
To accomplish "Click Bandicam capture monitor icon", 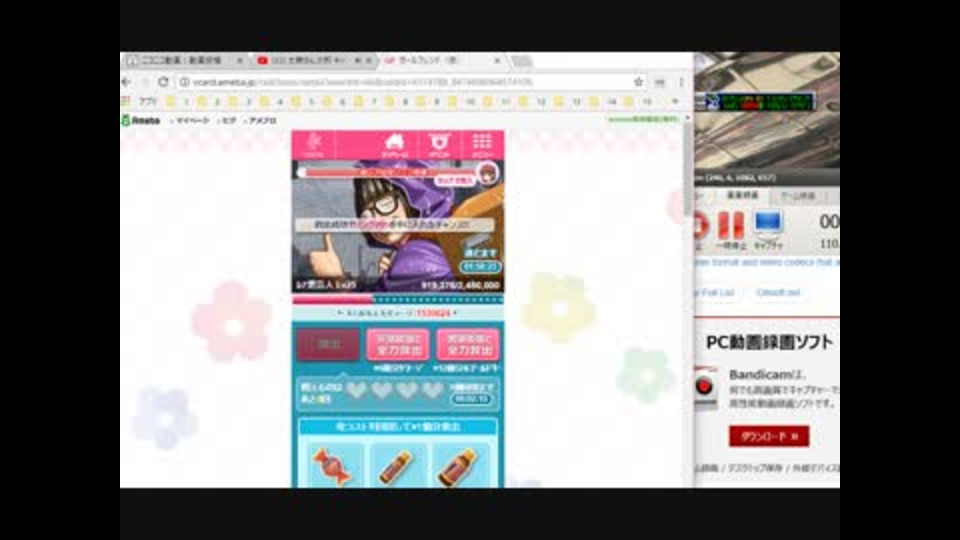I will pyautogui.click(x=768, y=223).
